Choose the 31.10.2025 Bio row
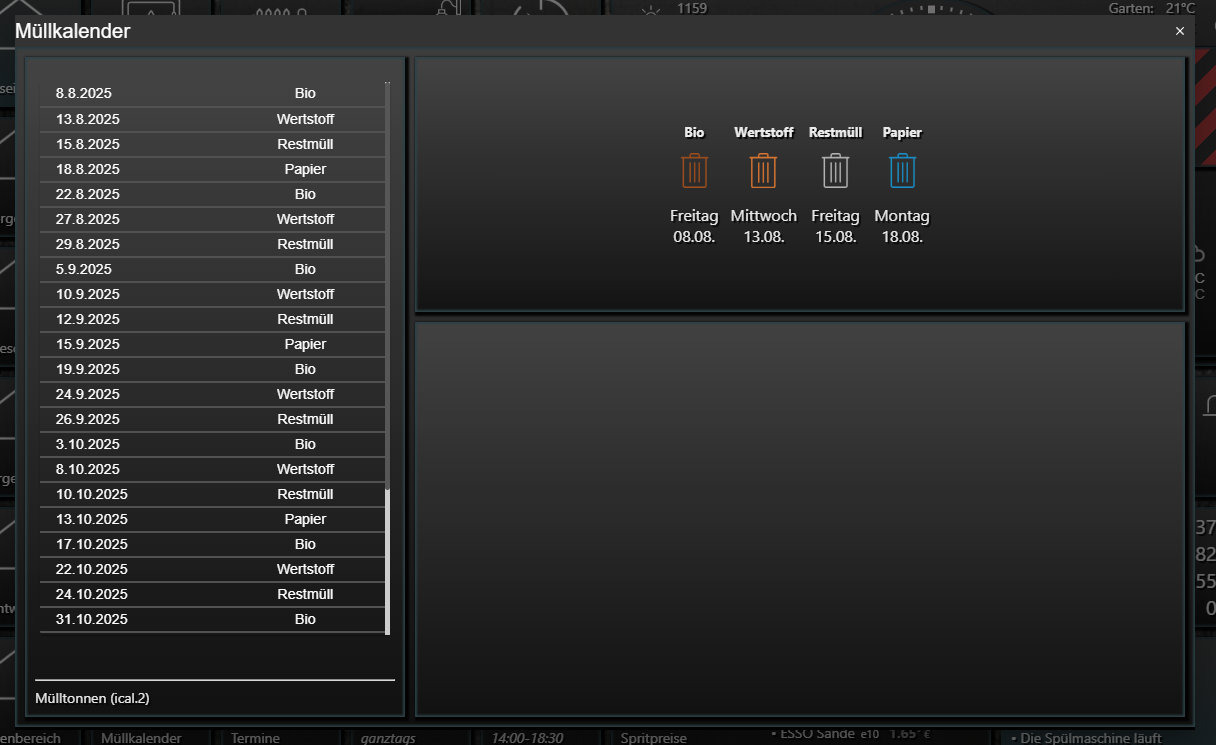1216x745 pixels. 212,619
